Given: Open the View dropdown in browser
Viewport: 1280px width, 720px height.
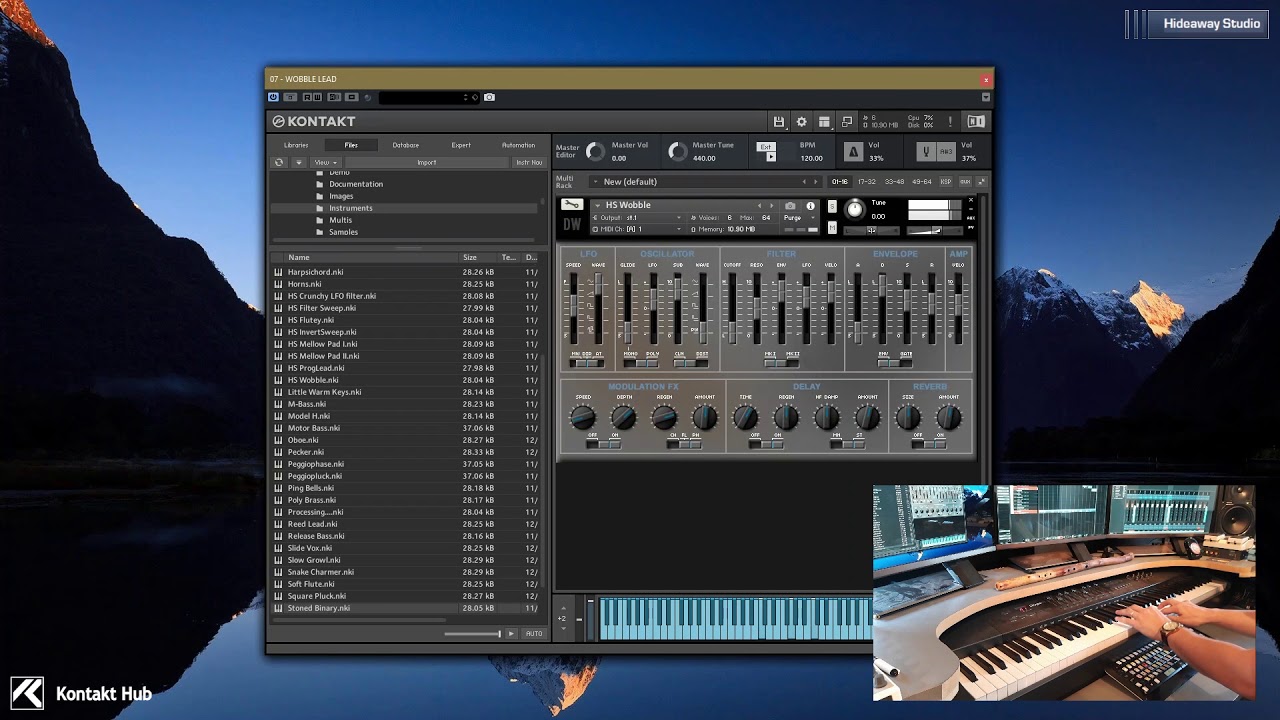Looking at the screenshot, I should pos(325,162).
